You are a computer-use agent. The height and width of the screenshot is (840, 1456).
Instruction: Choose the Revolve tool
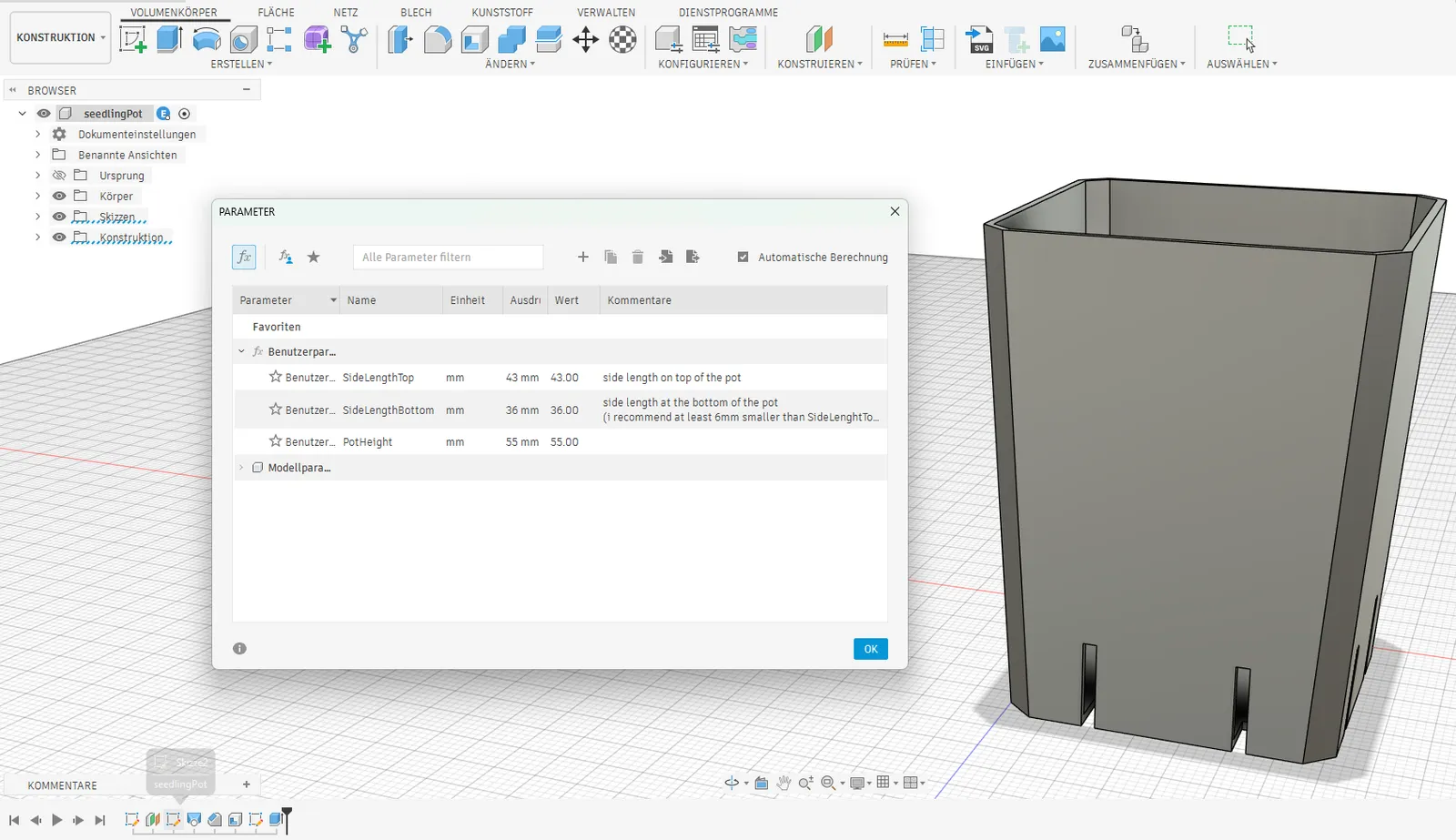[207, 39]
